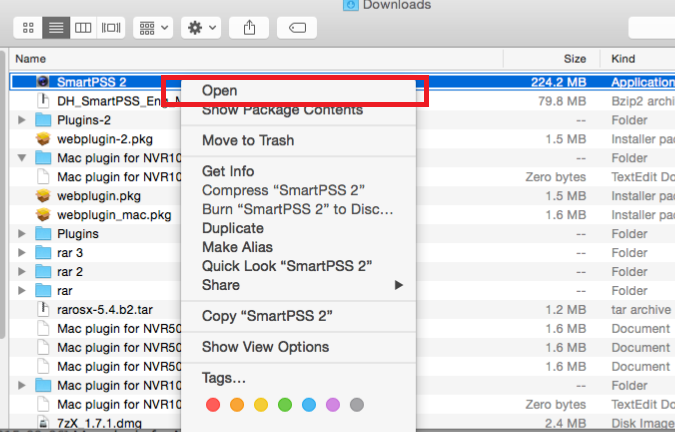Viewport: 675px width, 432px height.
Task: Click the tar archive kind cell
Action: coord(641,309)
